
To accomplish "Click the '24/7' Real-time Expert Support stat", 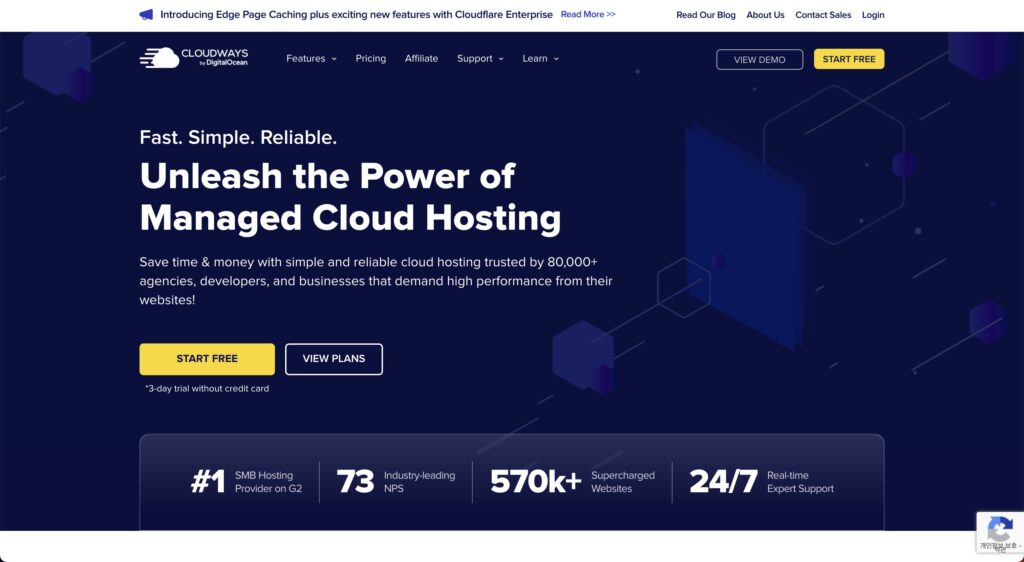I will pos(761,482).
